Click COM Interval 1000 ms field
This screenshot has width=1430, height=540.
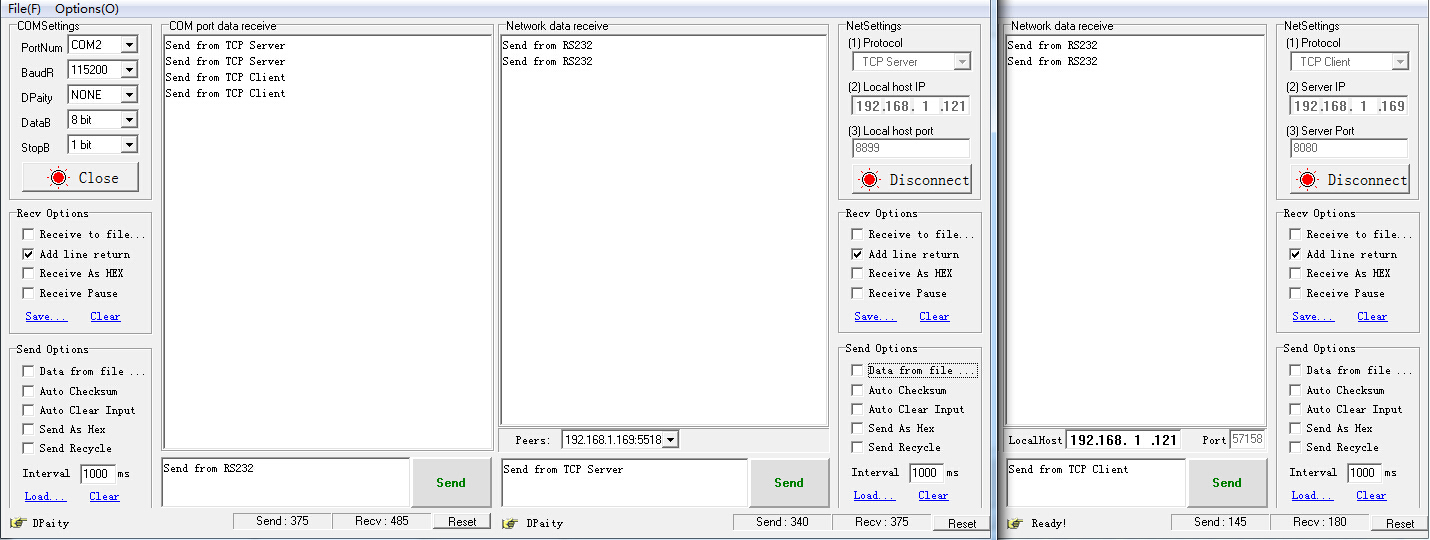96,474
